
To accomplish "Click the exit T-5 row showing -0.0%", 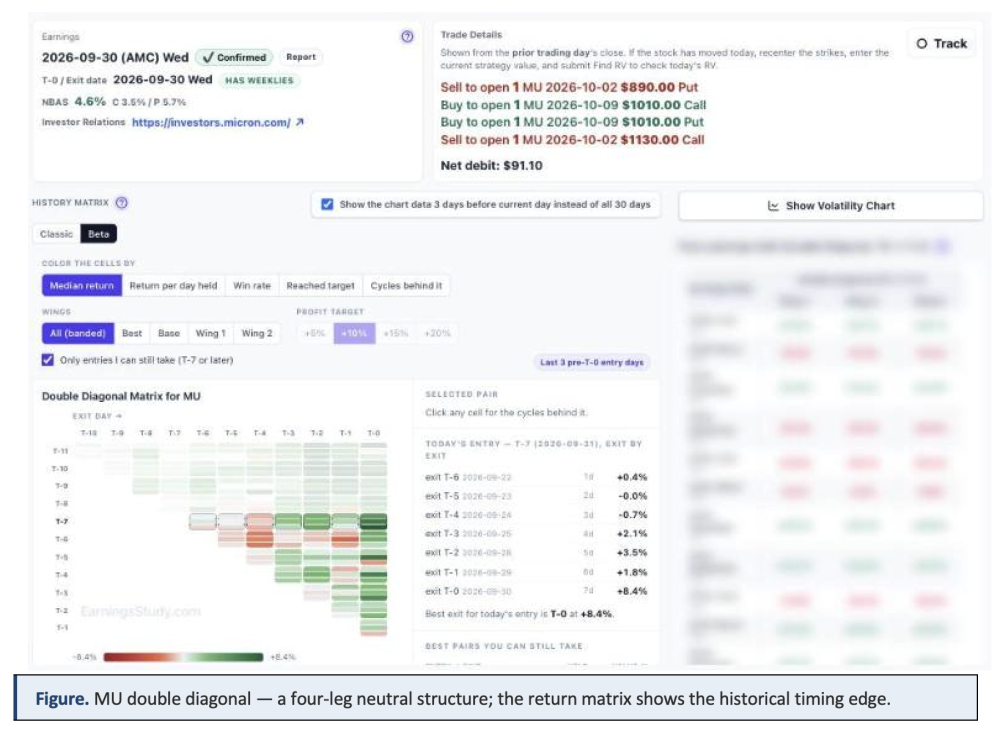I will [536, 496].
